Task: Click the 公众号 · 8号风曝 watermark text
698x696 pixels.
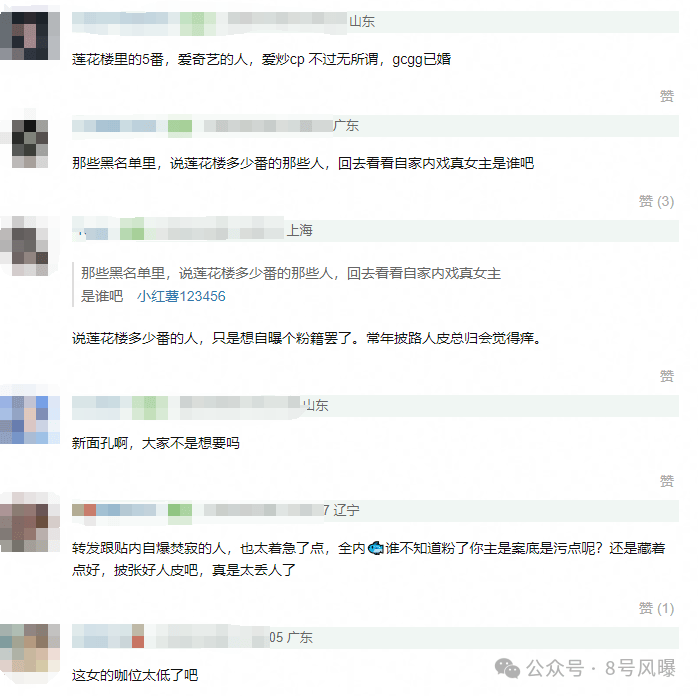Action: coord(601,668)
